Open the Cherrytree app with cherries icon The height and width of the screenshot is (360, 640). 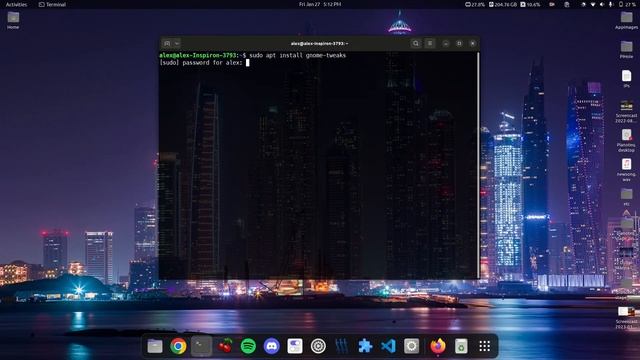225,346
